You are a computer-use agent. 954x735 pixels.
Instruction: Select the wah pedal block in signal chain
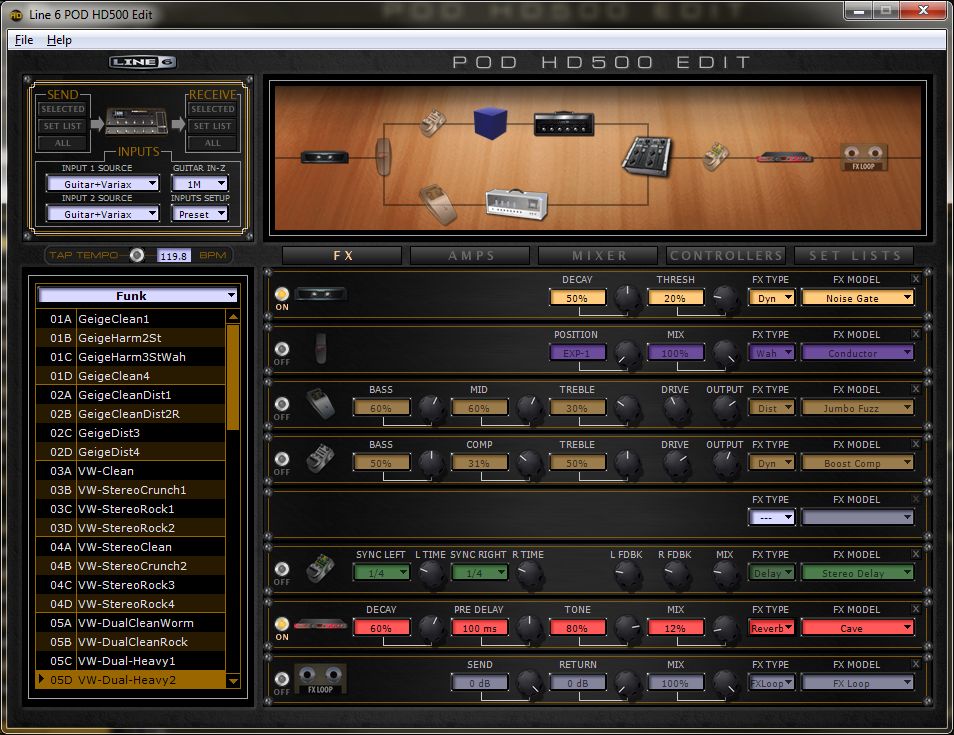pos(383,157)
